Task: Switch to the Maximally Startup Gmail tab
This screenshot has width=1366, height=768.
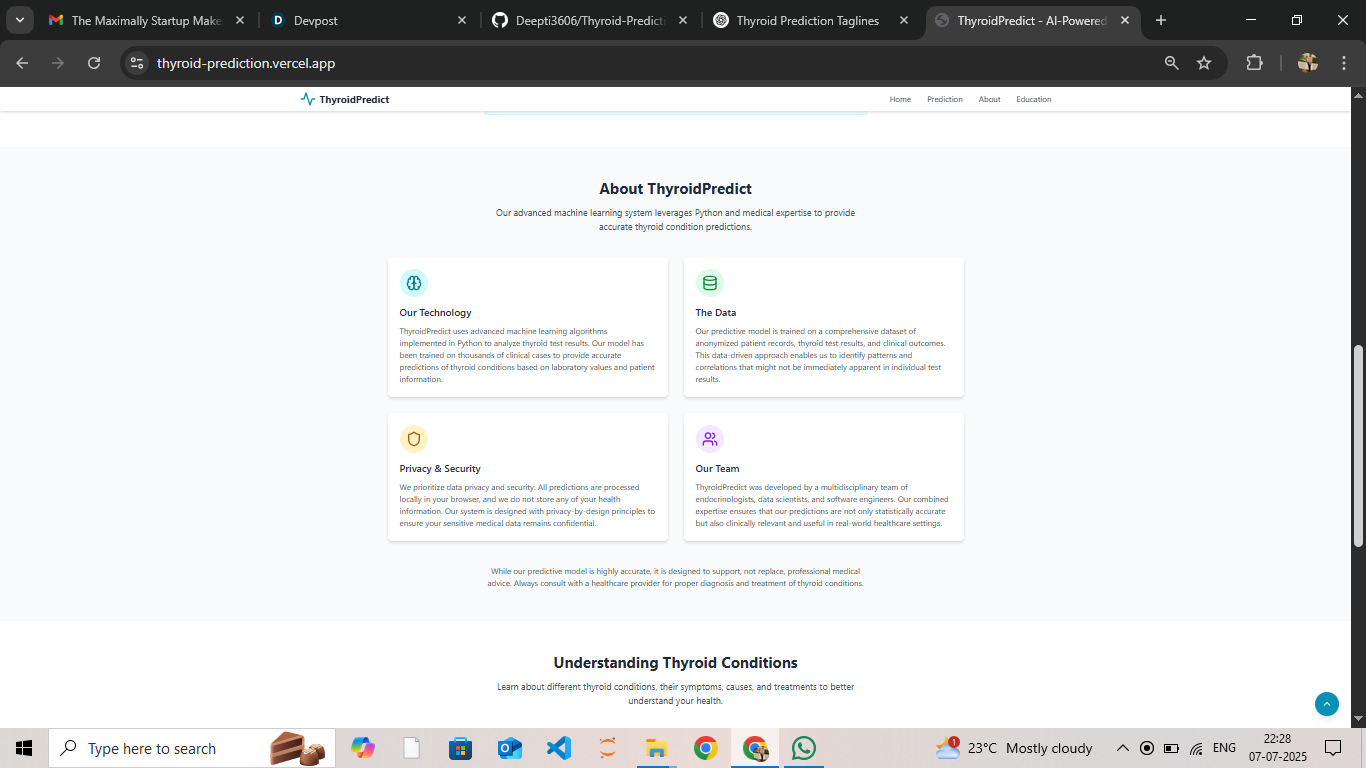Action: [147, 20]
